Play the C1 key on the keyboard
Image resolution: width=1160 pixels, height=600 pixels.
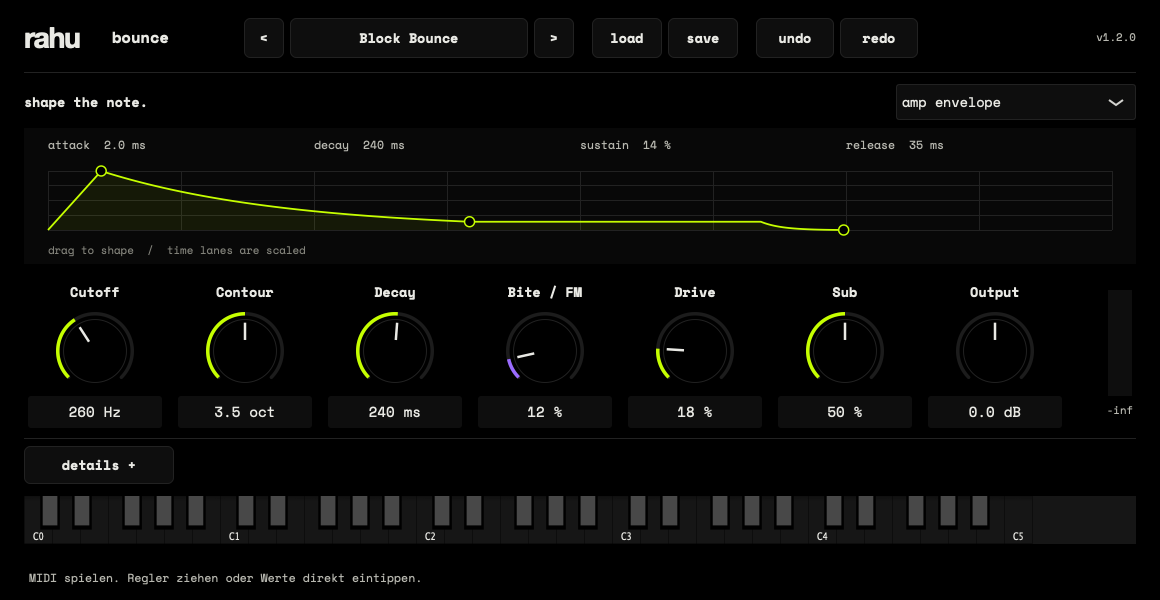pos(234,536)
